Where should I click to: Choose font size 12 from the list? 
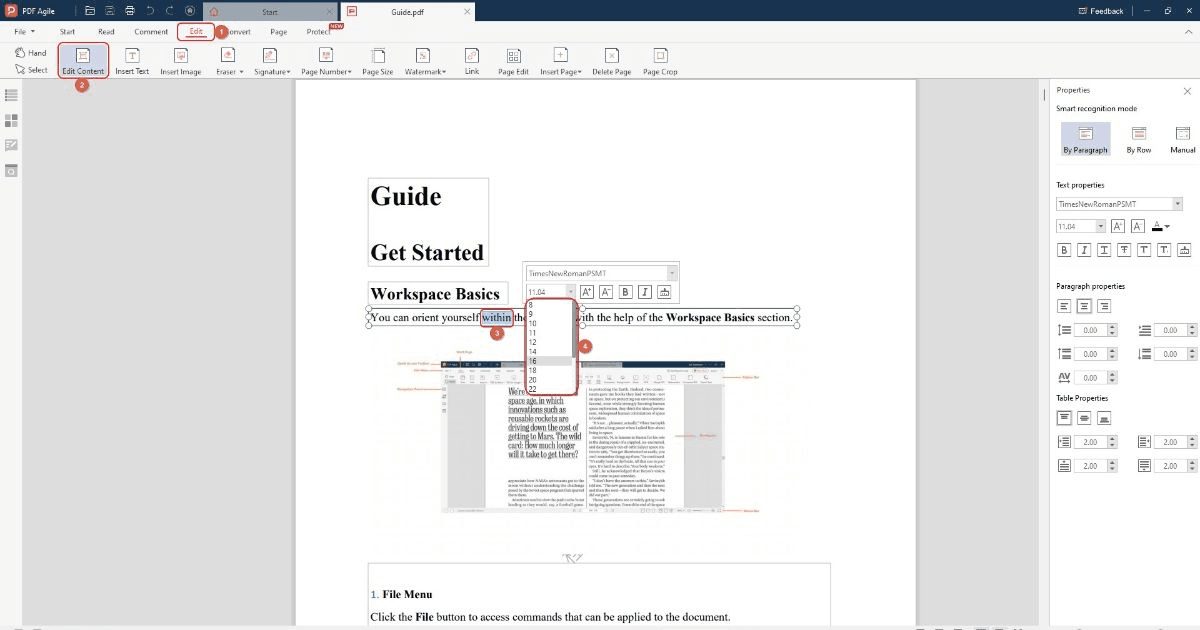point(549,342)
